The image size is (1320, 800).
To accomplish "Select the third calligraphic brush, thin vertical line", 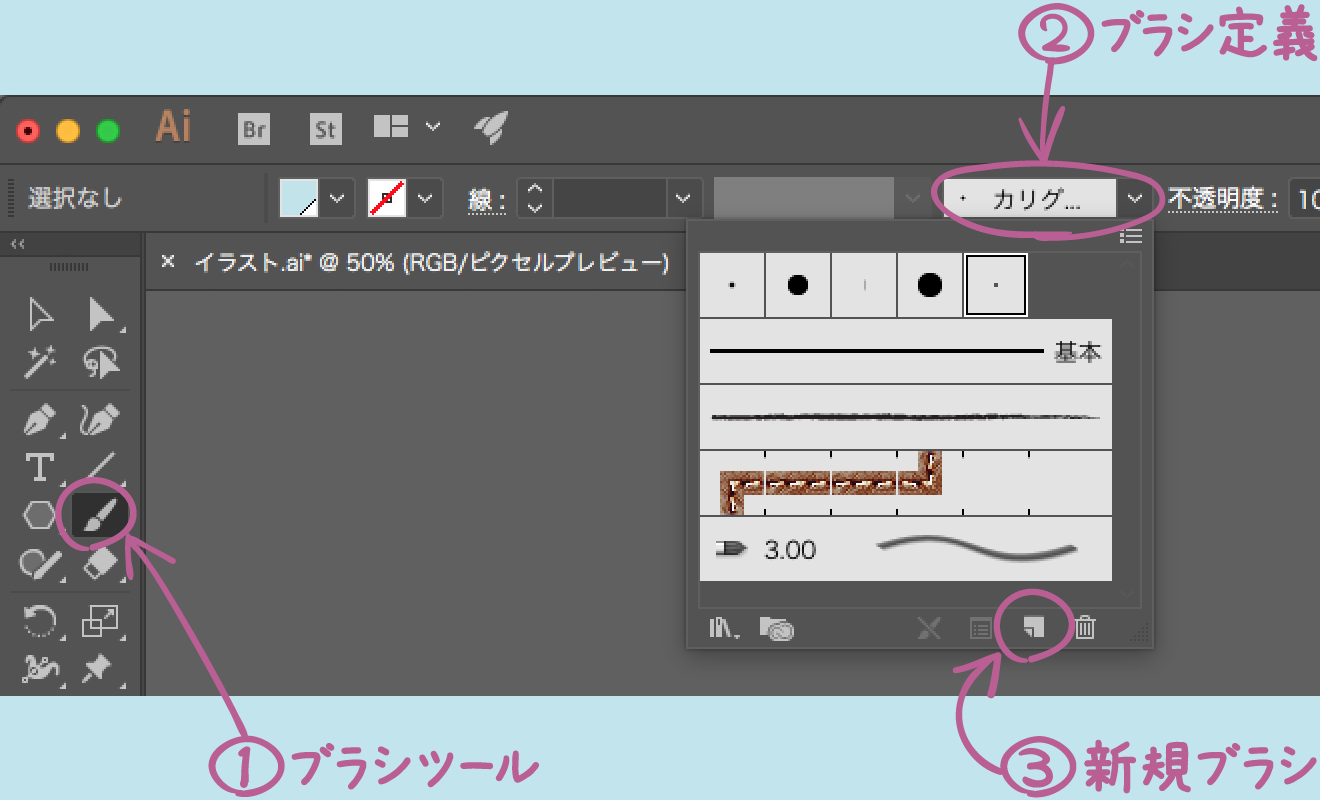I will coord(864,285).
